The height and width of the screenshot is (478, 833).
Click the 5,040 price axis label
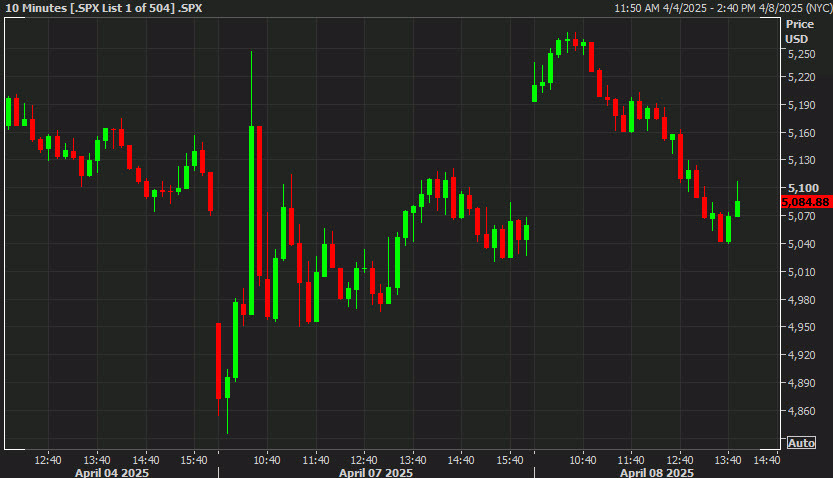point(802,244)
